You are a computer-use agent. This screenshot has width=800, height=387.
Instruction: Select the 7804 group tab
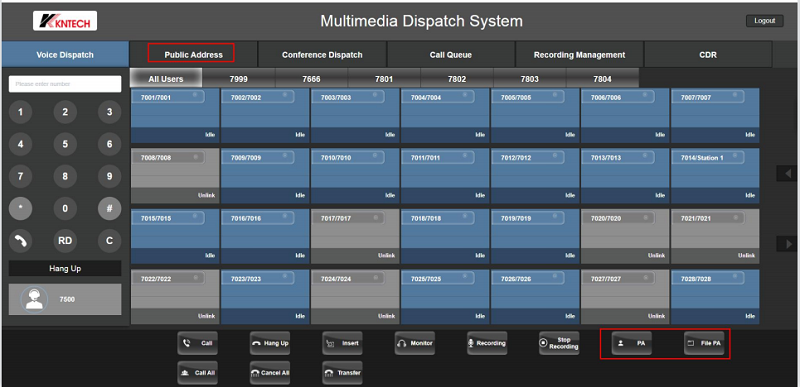[602, 79]
